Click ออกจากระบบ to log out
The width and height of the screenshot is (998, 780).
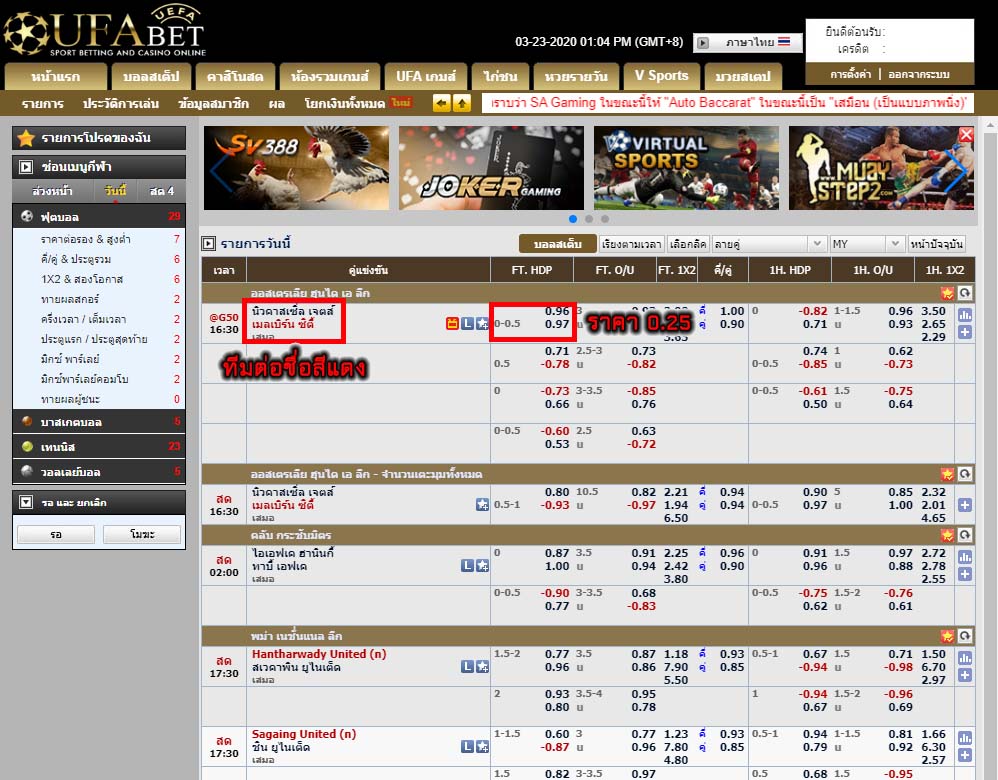919,74
